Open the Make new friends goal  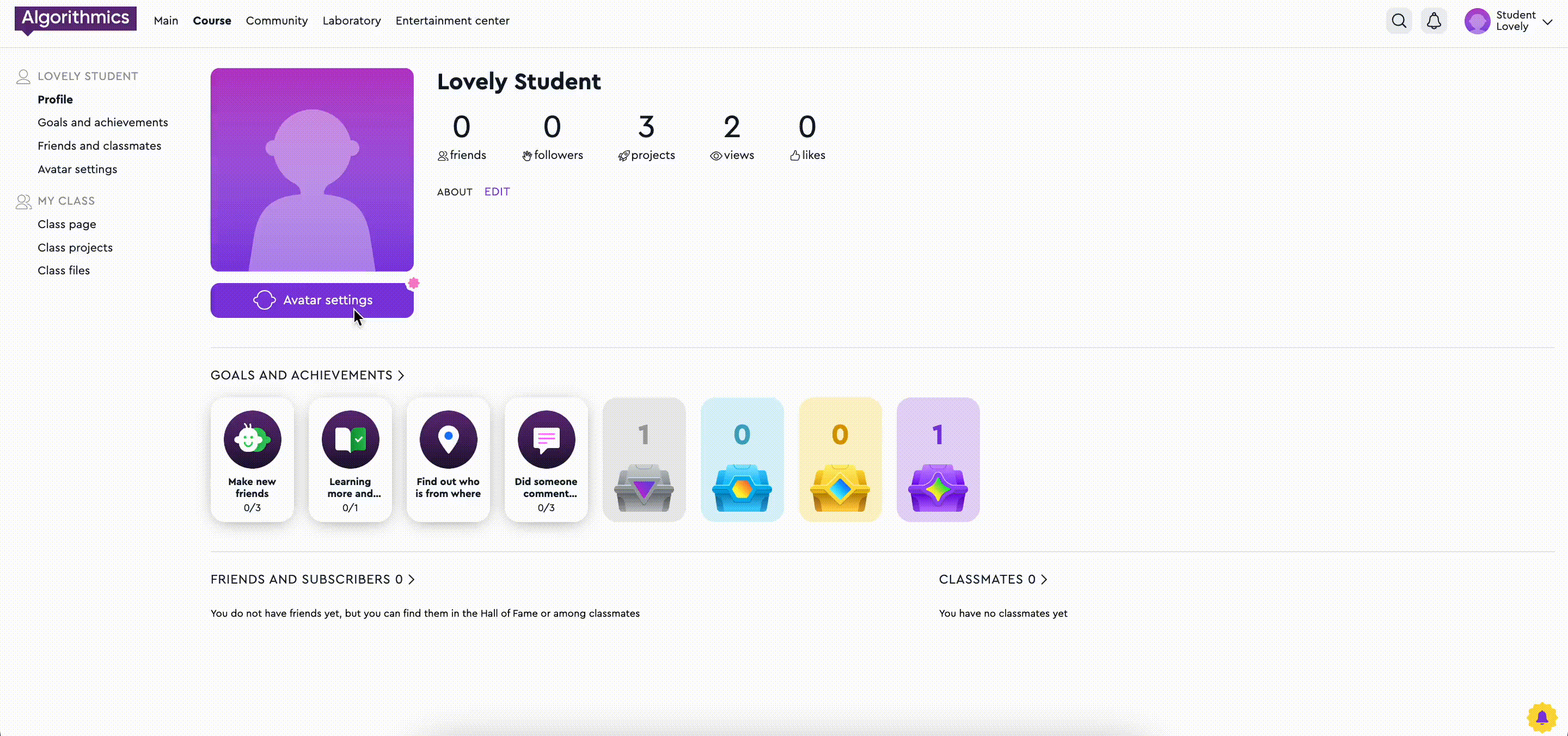coord(252,459)
